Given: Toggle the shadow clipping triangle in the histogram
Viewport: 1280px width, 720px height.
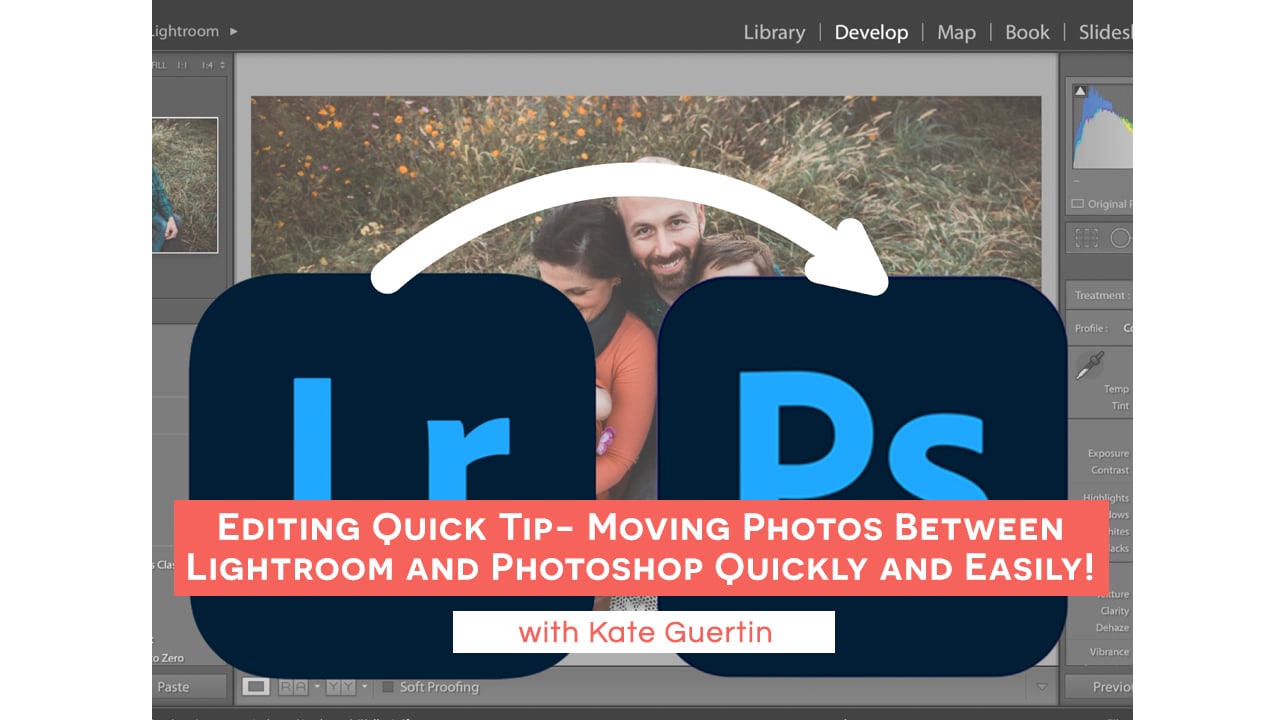Looking at the screenshot, I should tap(1080, 91).
